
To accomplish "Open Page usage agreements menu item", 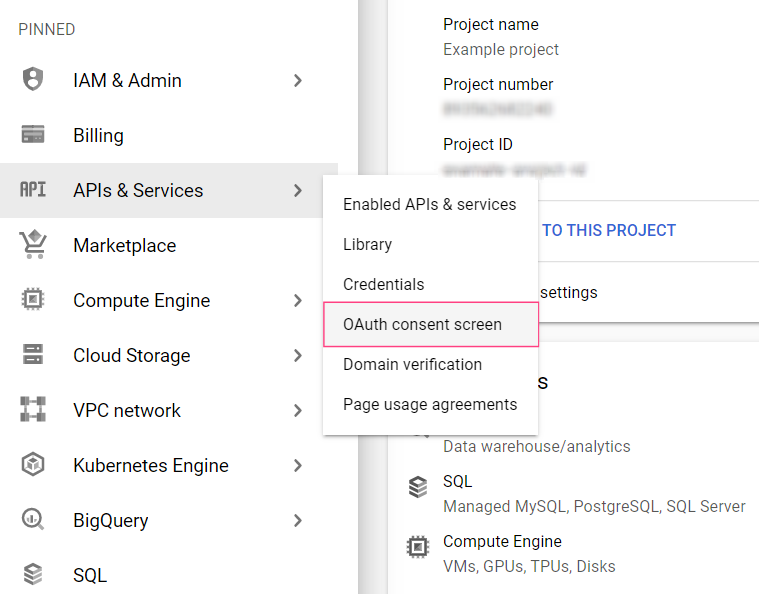I will click(x=430, y=404).
